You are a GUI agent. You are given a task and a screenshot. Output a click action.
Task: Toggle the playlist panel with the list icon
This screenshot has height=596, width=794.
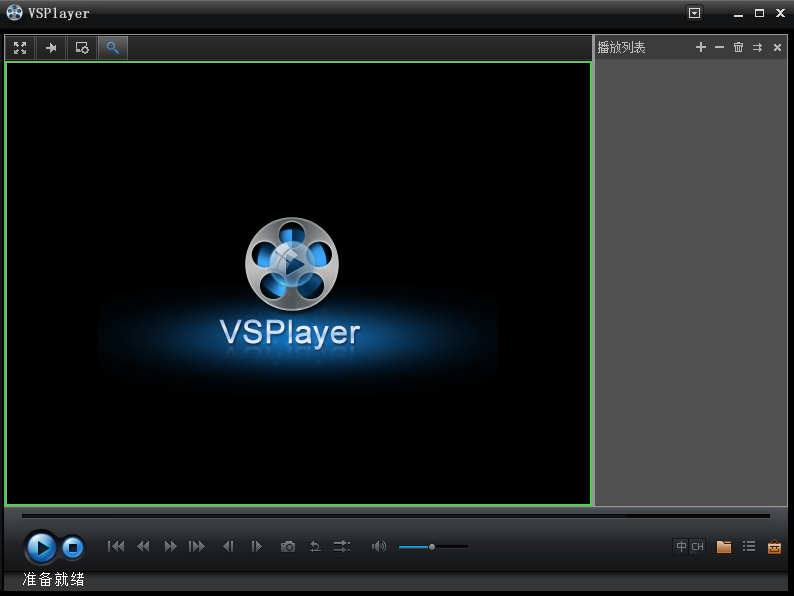coord(749,546)
